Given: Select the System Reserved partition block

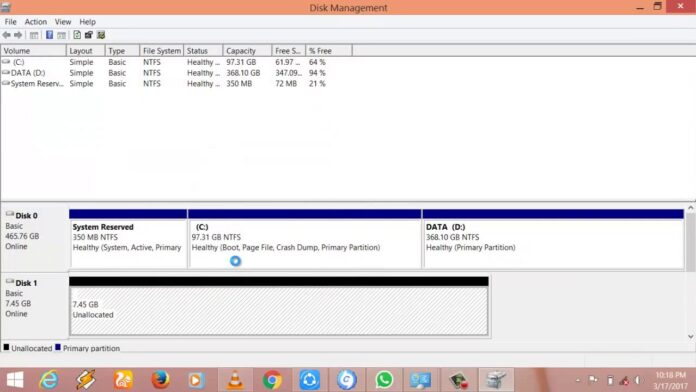Looking at the screenshot, I should pos(128,239).
